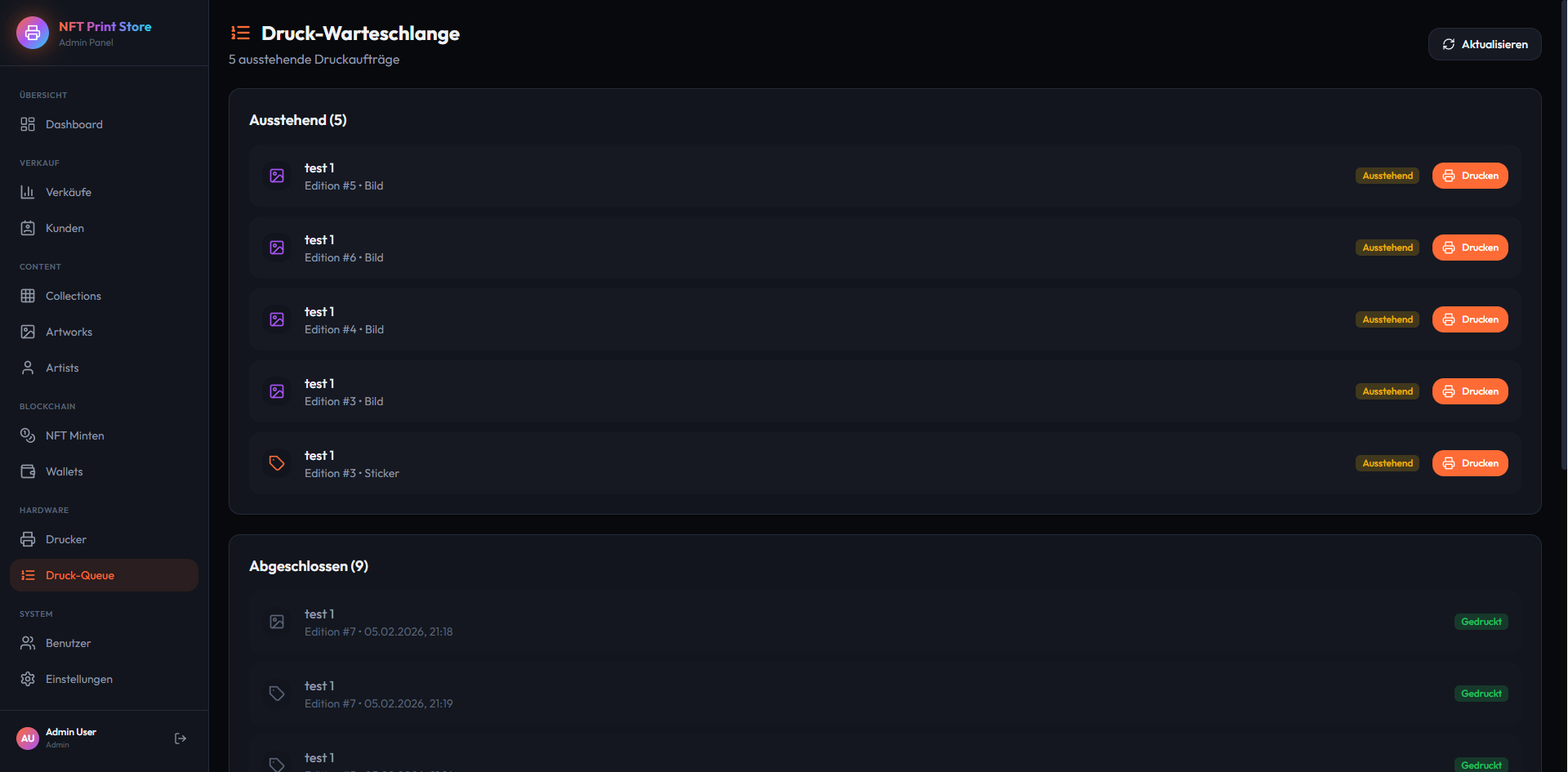Click the NFT Print Store printer logo
Screen dimensions: 1568x772
click(33, 33)
